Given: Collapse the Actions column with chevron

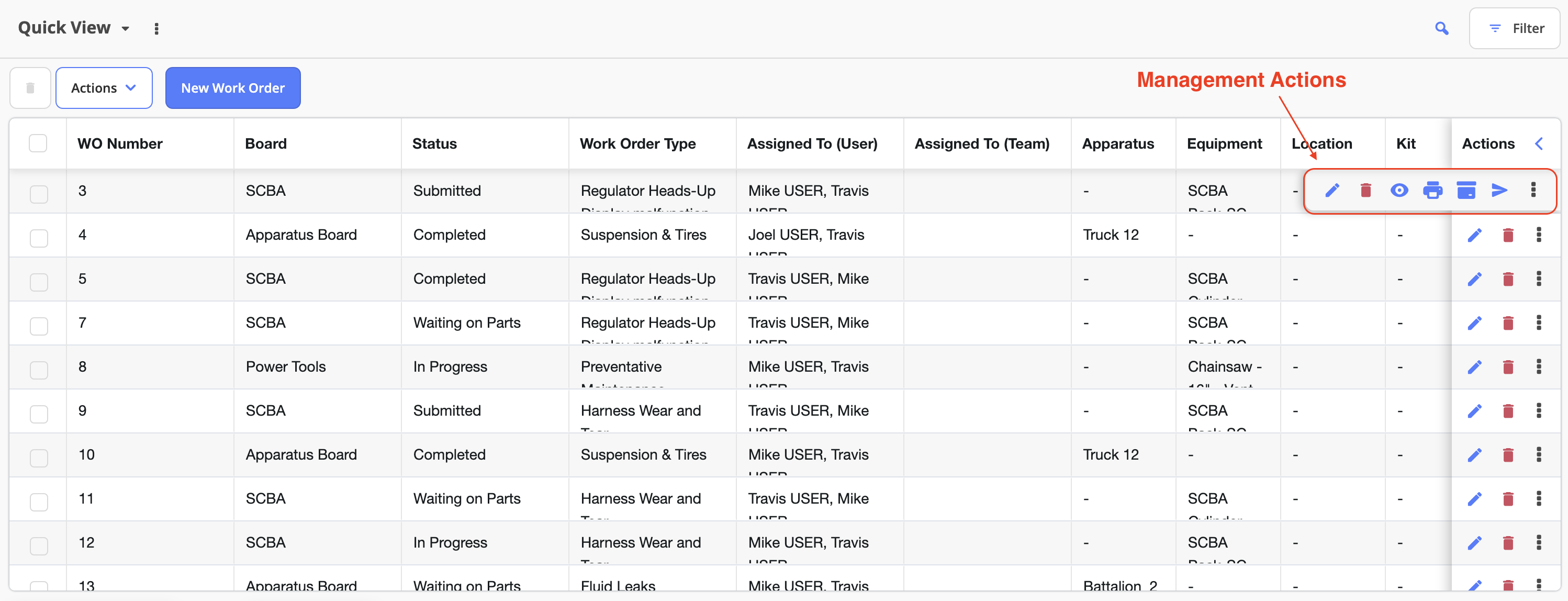Looking at the screenshot, I should 1539,143.
